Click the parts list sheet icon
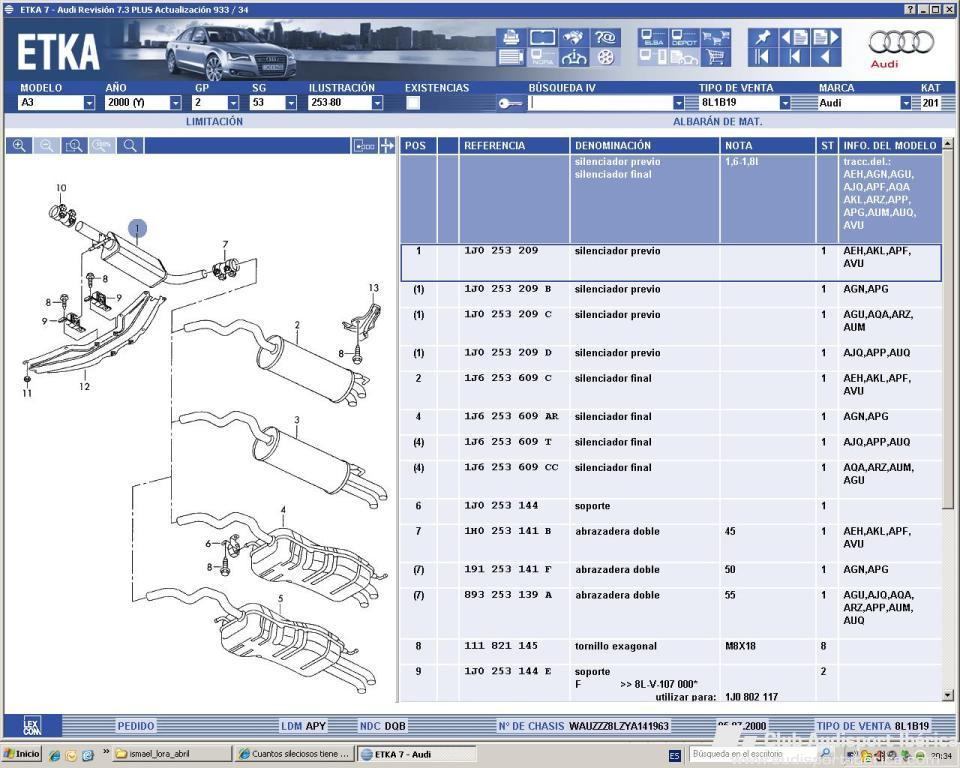The width and height of the screenshot is (960, 768). pos(511,58)
